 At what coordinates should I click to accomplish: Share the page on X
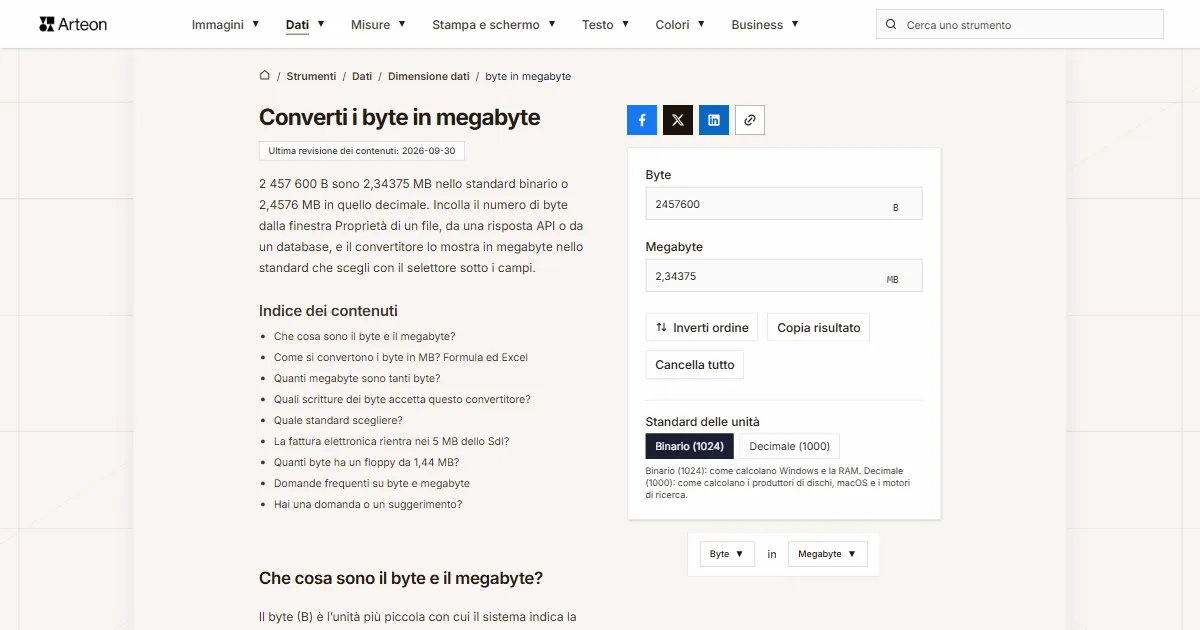(x=678, y=120)
